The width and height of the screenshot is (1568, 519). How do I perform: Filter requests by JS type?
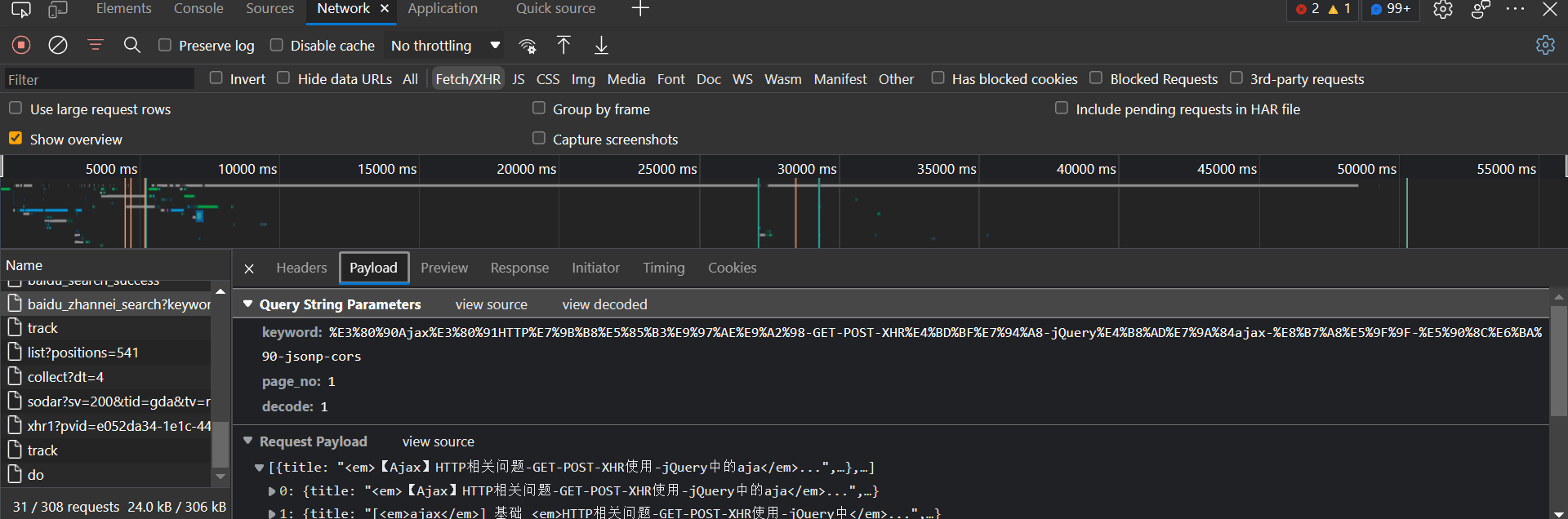pos(519,79)
